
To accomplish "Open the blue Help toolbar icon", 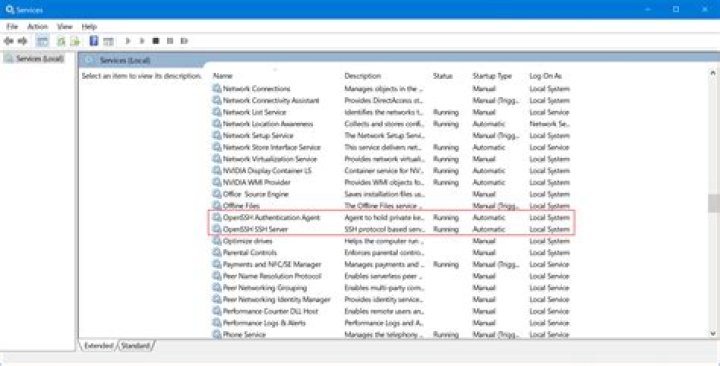I will [94, 41].
